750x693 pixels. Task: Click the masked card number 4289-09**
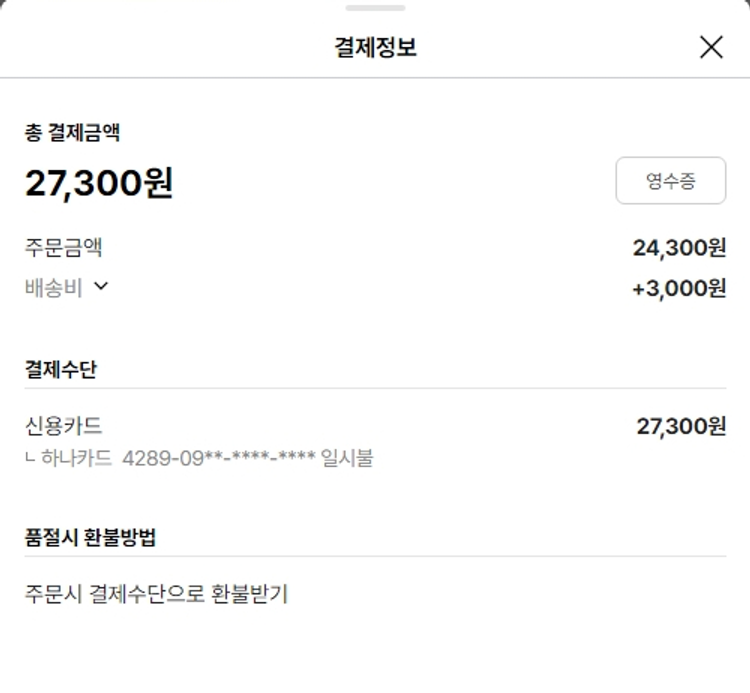(218, 459)
